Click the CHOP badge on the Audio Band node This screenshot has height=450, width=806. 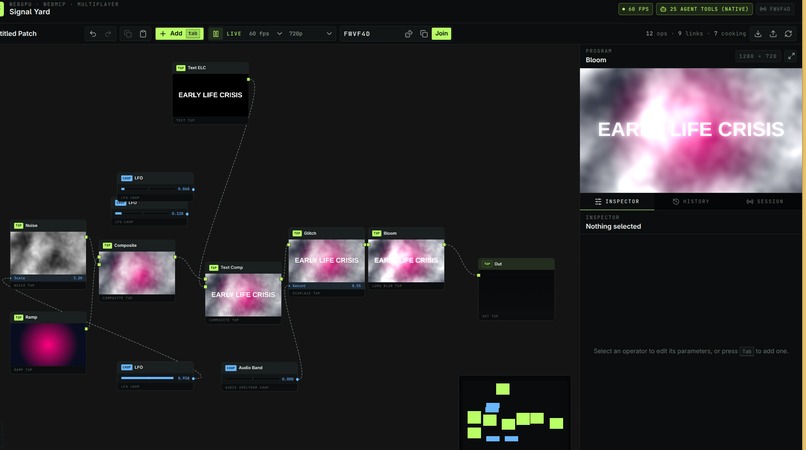230,368
